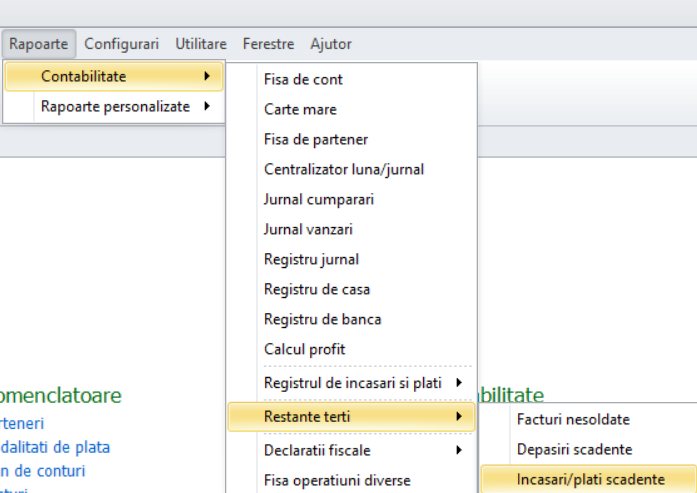The width and height of the screenshot is (697, 493).
Task: Select Facturi nesoldate from submenu
Action: click(x=573, y=419)
